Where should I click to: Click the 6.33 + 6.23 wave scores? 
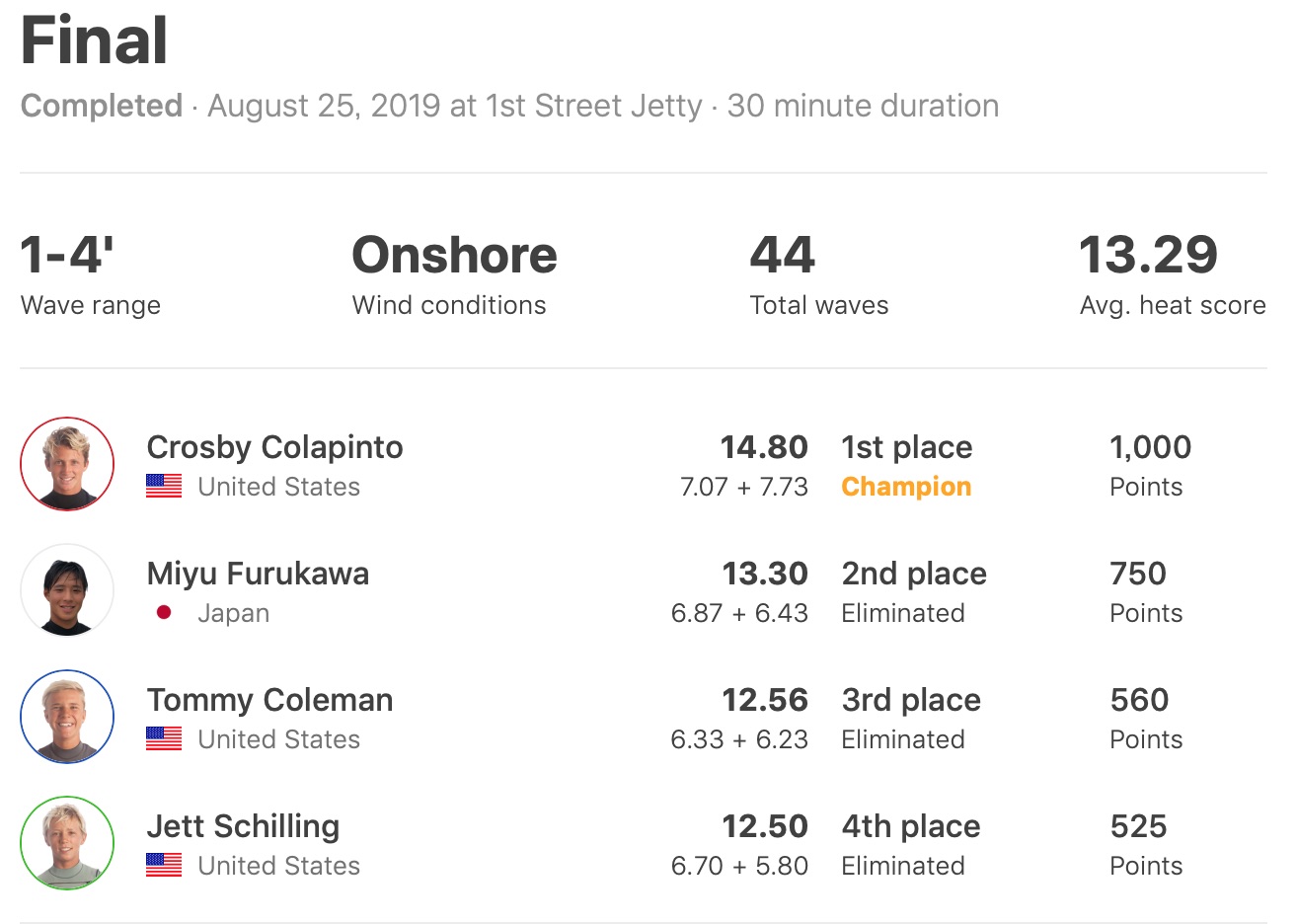738,739
